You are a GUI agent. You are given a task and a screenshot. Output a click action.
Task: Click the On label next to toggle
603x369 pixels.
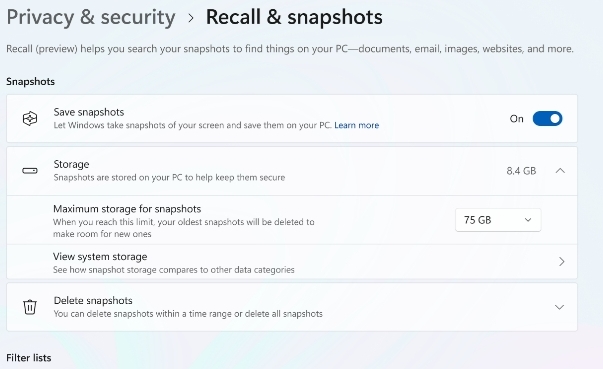pyautogui.click(x=516, y=119)
